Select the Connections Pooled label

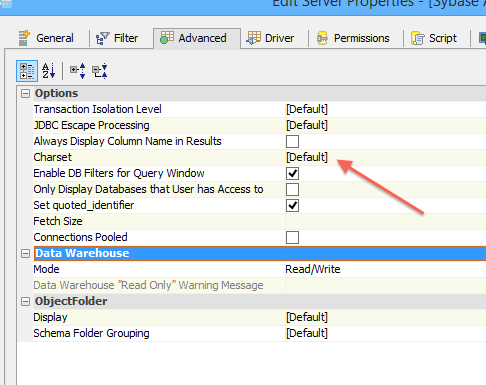pos(80,237)
